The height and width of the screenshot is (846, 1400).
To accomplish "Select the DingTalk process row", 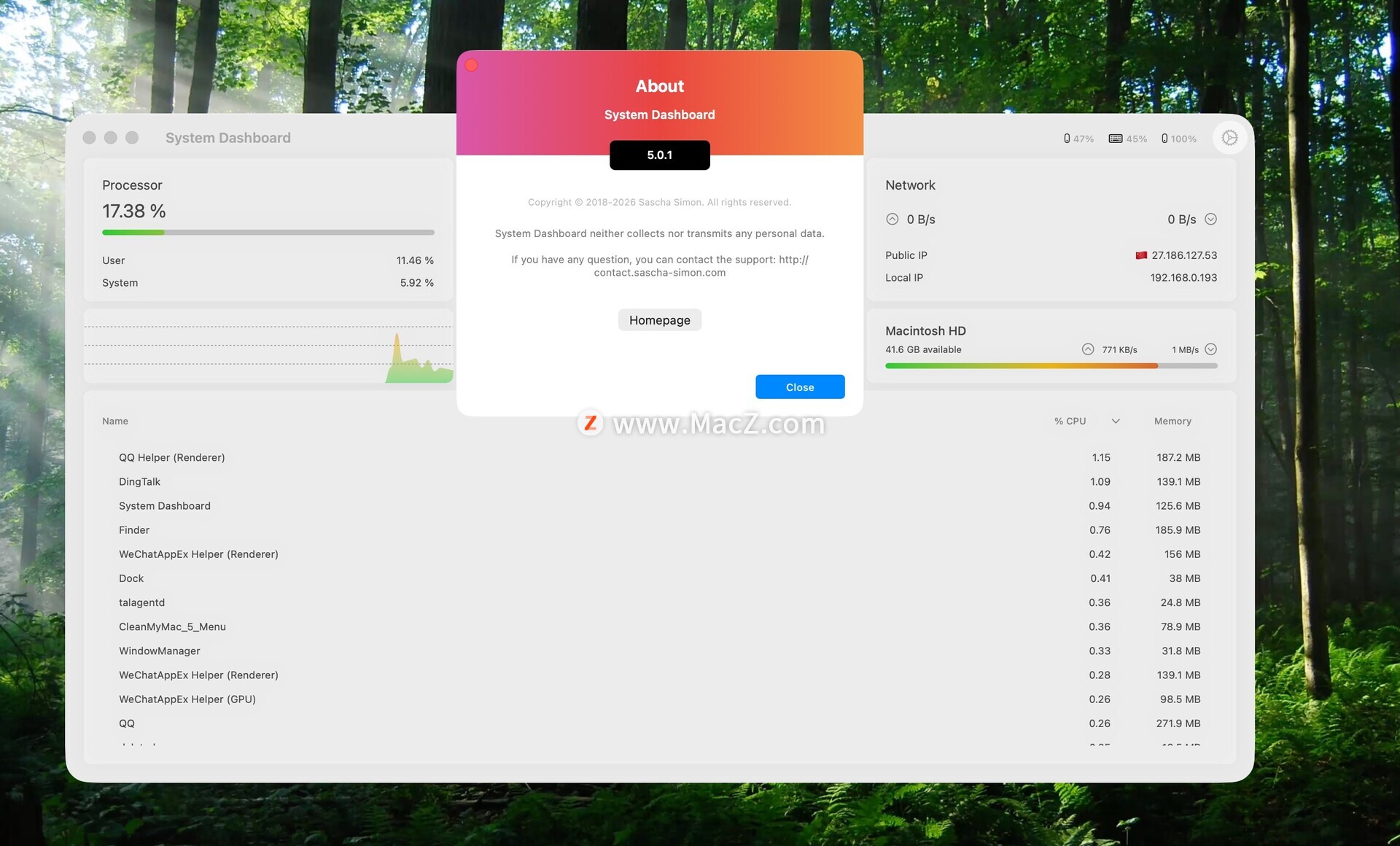I will pyautogui.click(x=140, y=481).
